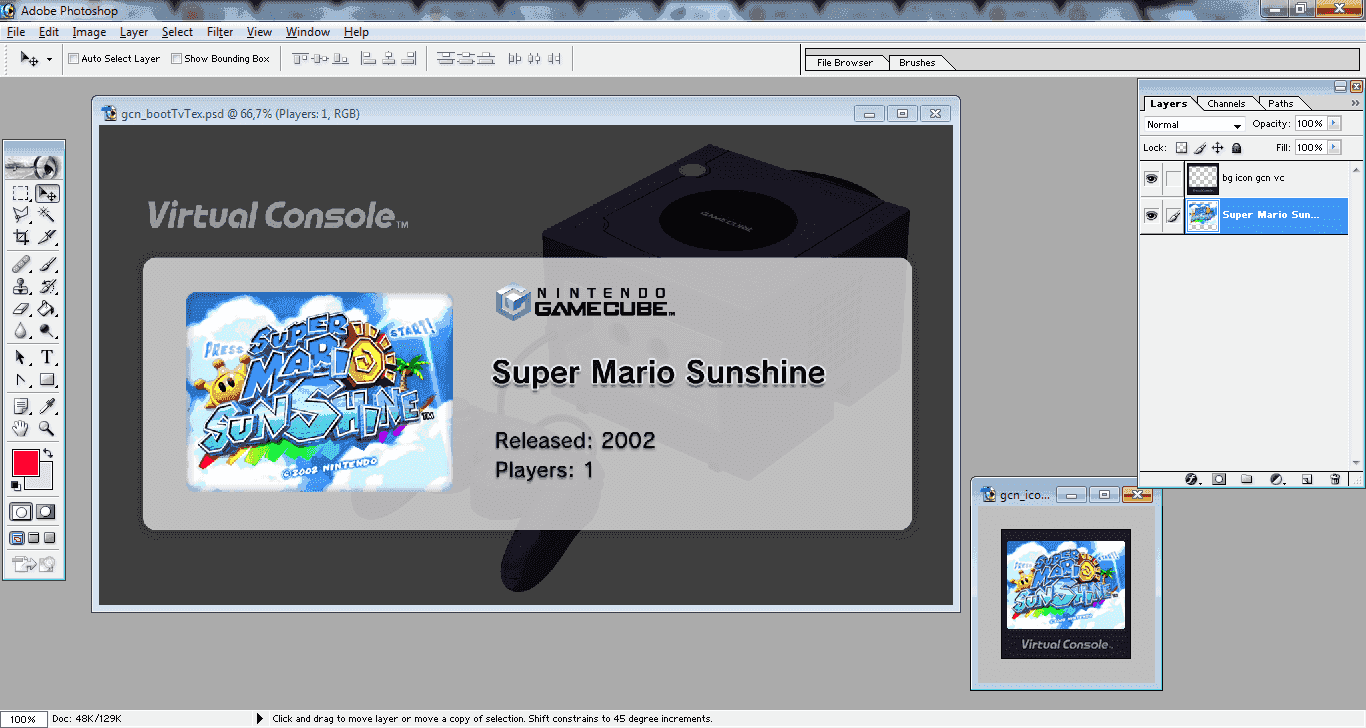Click the zoom percentage field in status bar
Viewport: 1366px width, 728px height.
coord(23,719)
